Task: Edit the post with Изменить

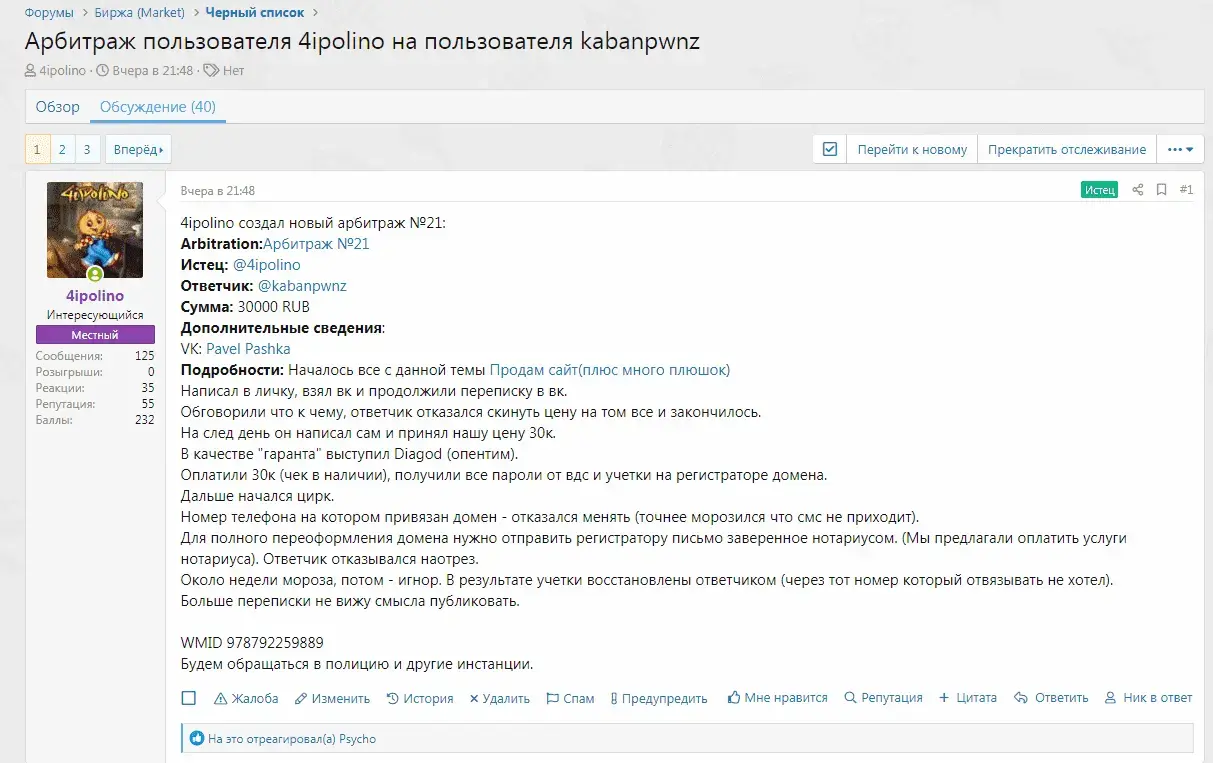Action: [332, 698]
